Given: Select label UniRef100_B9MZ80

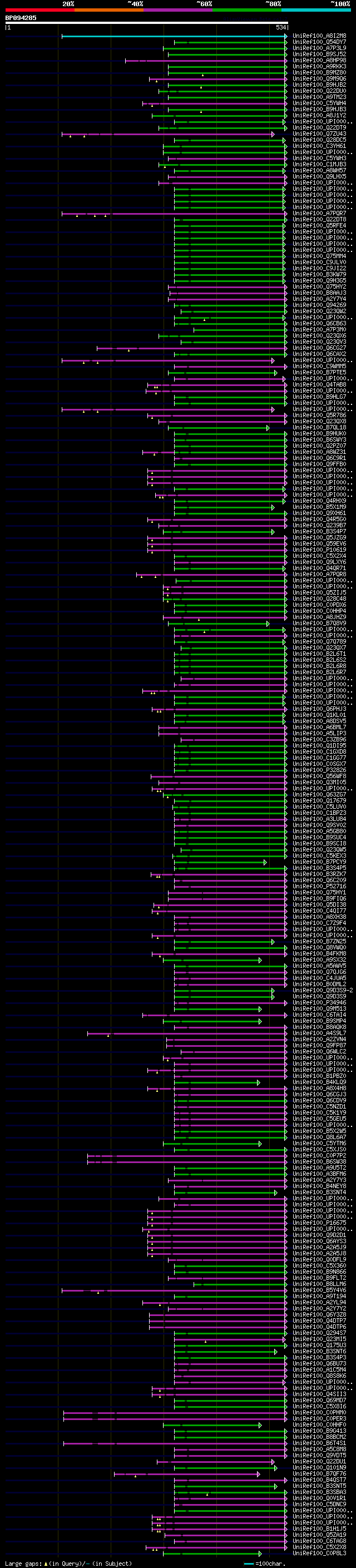Looking at the screenshot, I should point(319,73).
